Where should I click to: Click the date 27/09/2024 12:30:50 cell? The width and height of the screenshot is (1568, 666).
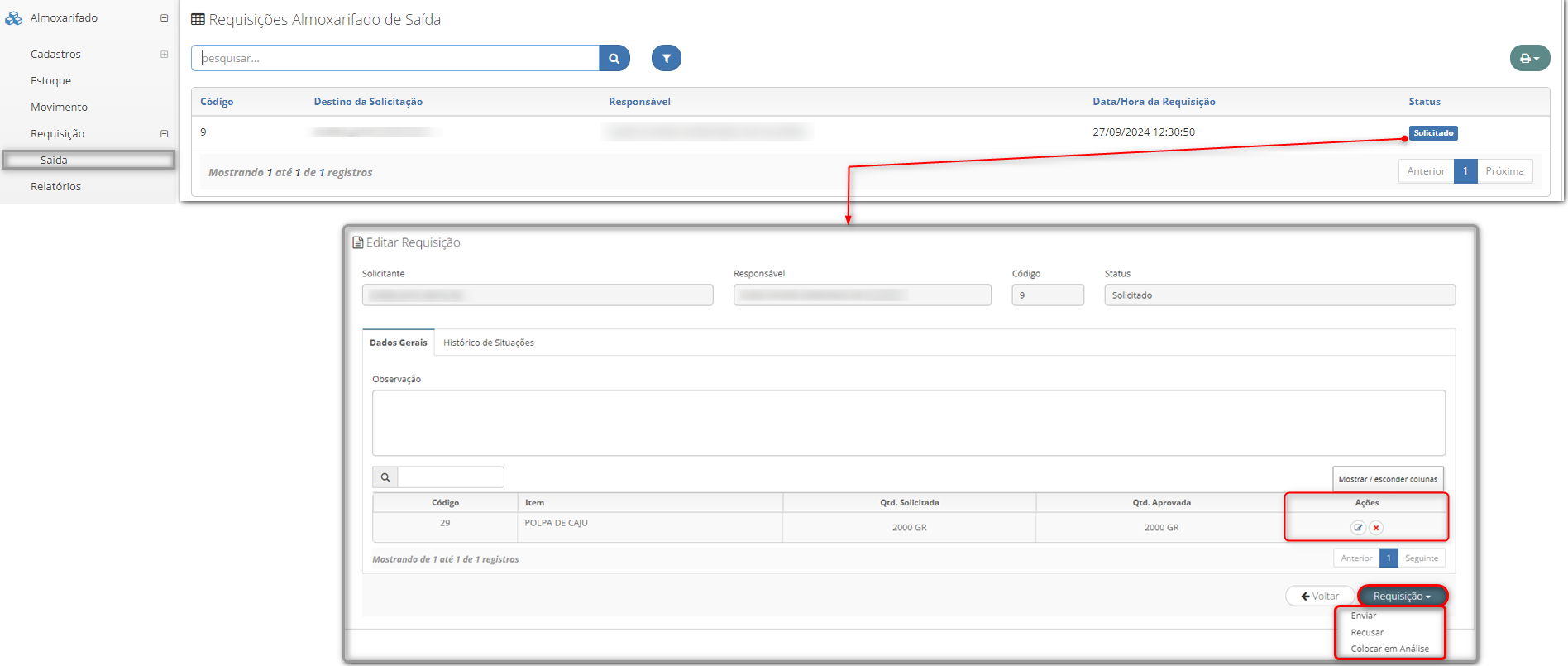pos(1144,132)
